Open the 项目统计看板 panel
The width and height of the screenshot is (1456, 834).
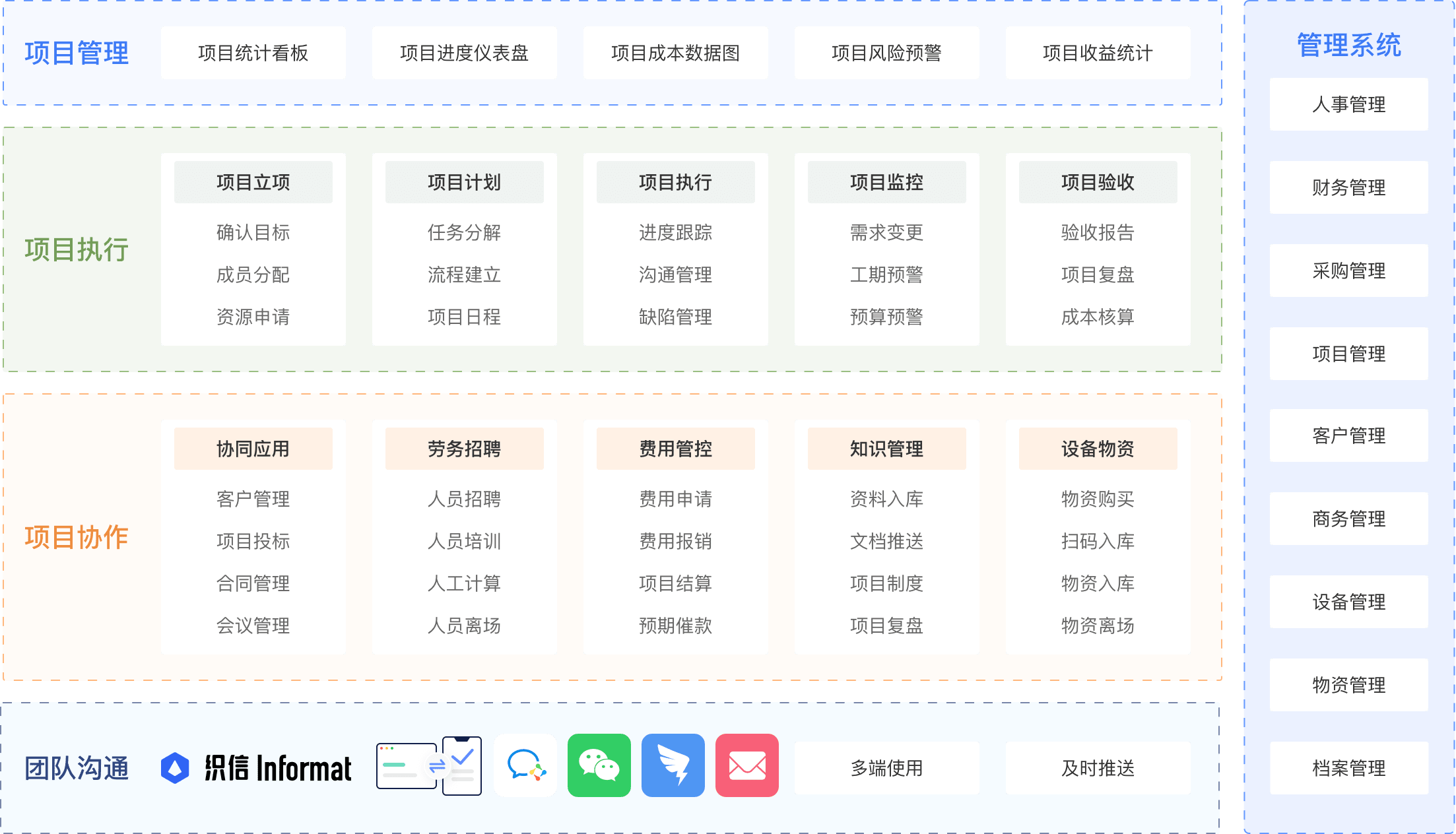(253, 52)
